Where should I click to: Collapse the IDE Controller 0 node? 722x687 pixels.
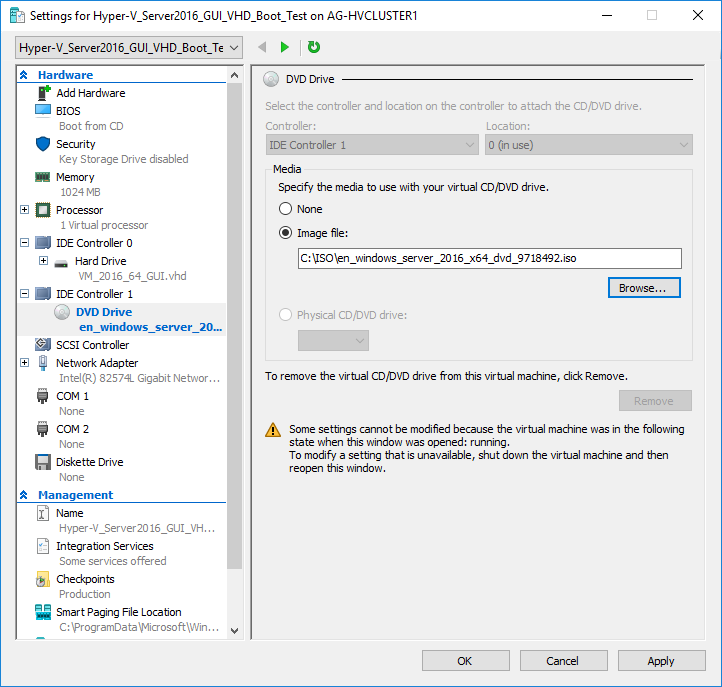click(25, 243)
